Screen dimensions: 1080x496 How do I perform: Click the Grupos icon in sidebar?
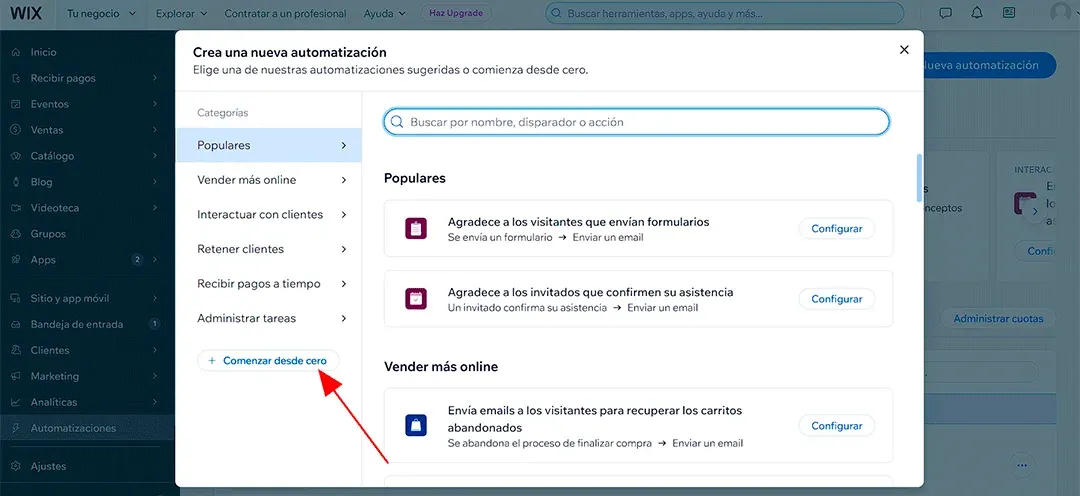tap(16, 234)
